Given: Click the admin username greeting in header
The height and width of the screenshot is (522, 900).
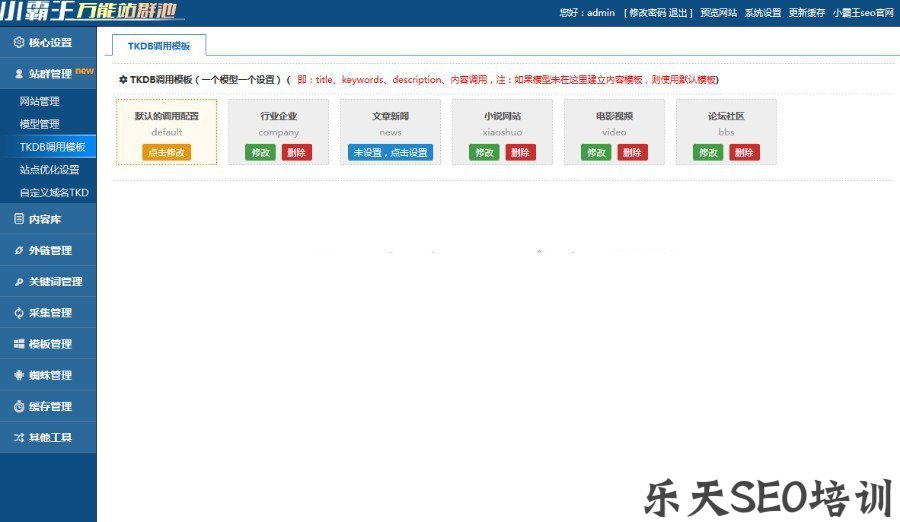Looking at the screenshot, I should (587, 13).
